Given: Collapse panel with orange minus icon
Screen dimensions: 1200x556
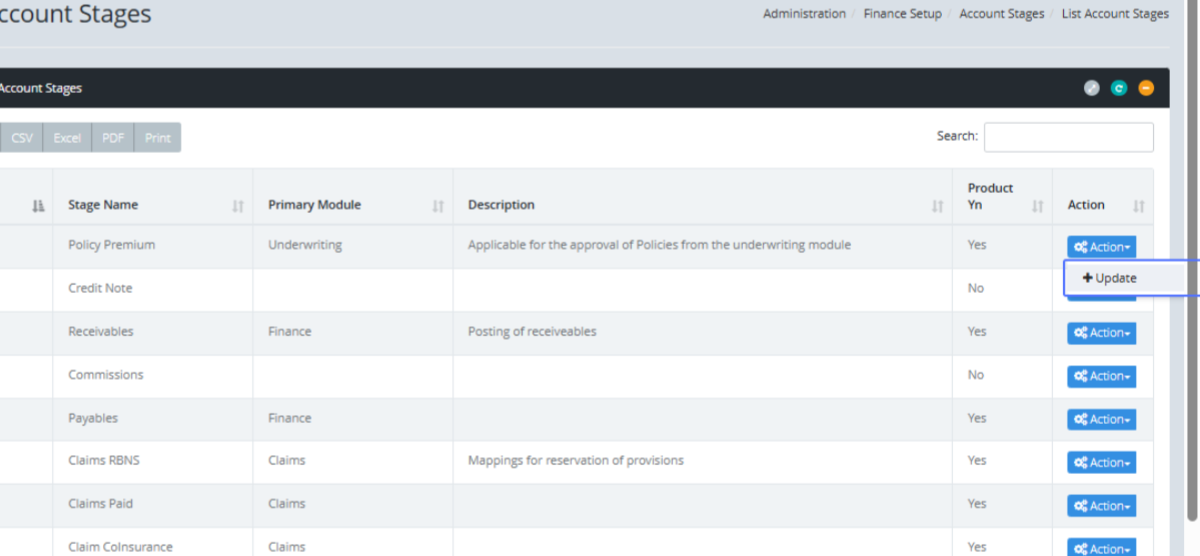Looking at the screenshot, I should pyautogui.click(x=1146, y=88).
